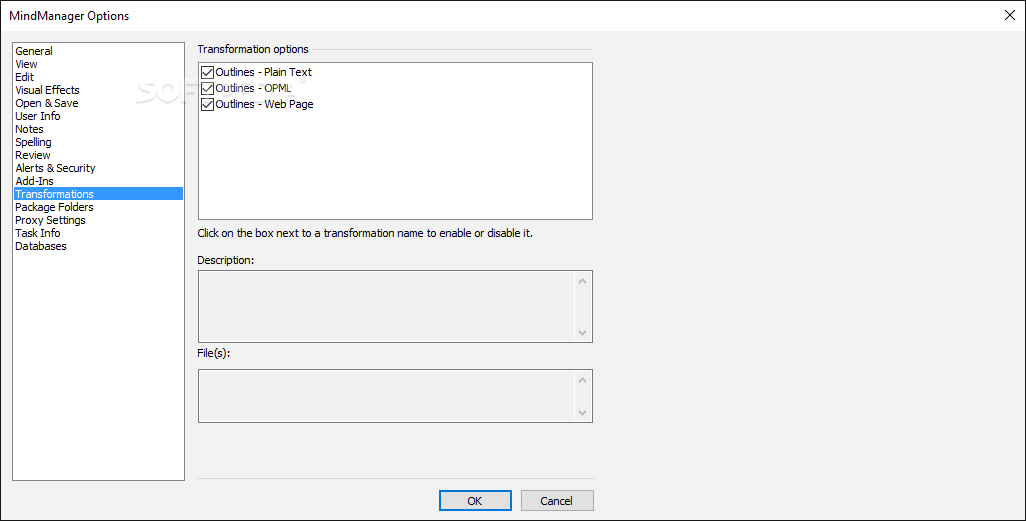Click the OK button

[475, 501]
